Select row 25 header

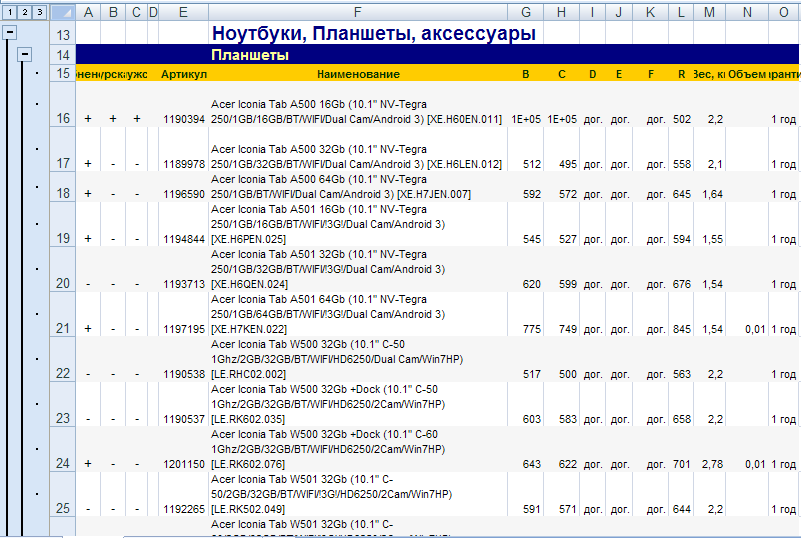(x=62, y=494)
